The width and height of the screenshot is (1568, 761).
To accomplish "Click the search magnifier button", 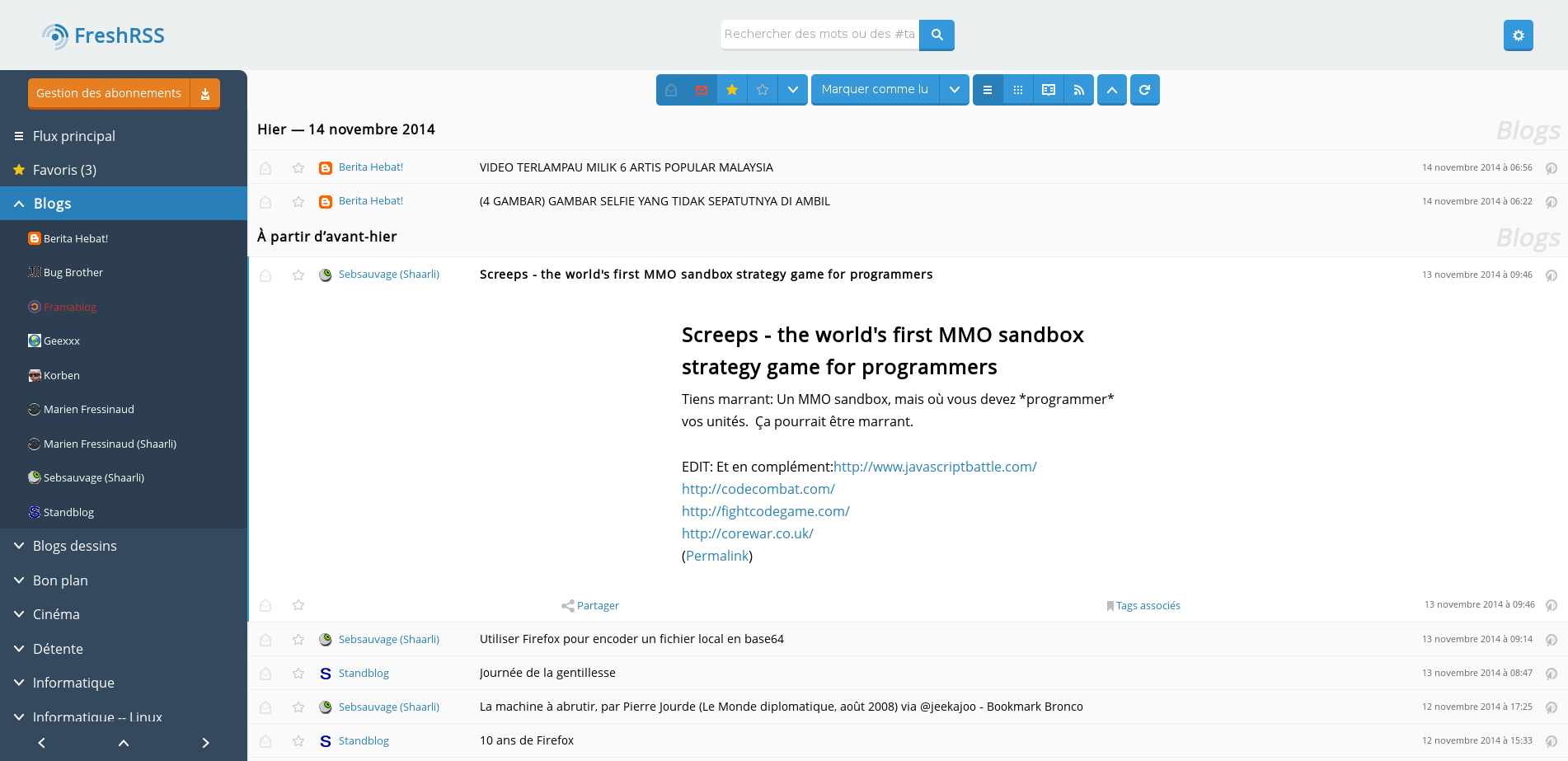I will click(937, 35).
